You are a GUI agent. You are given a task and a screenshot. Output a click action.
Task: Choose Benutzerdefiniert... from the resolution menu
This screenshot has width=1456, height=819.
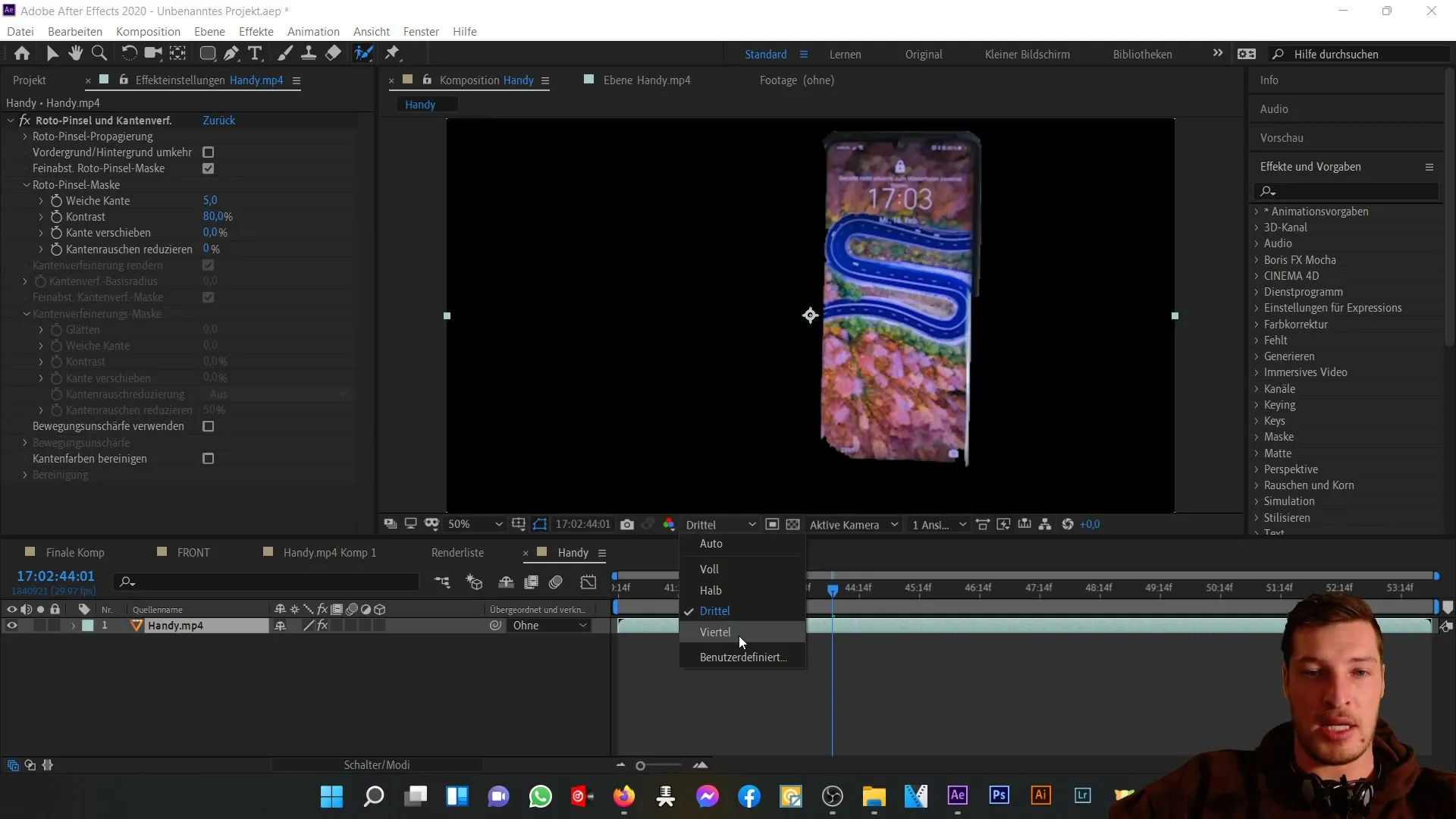(x=742, y=657)
